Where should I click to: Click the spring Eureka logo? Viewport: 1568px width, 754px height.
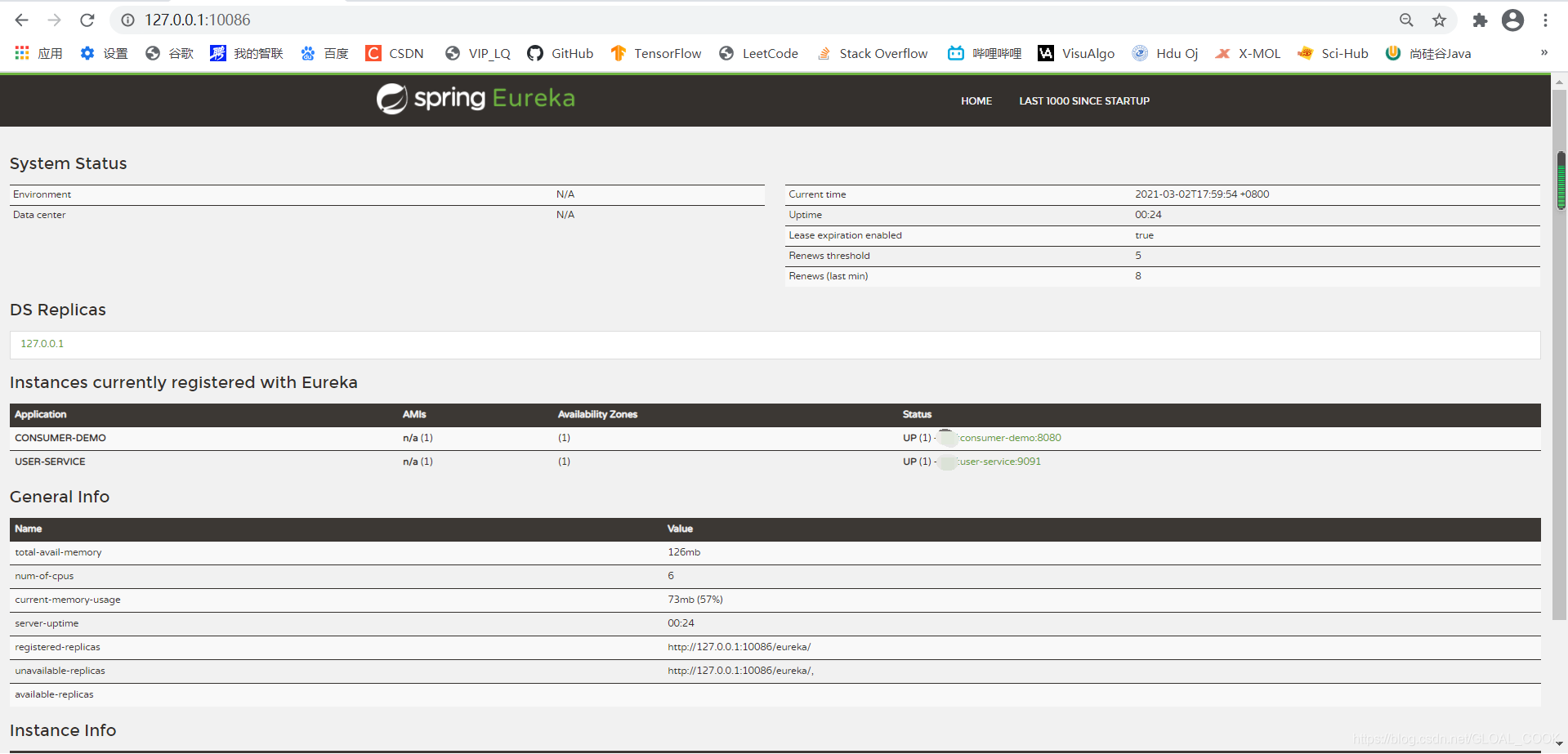pyautogui.click(x=476, y=99)
